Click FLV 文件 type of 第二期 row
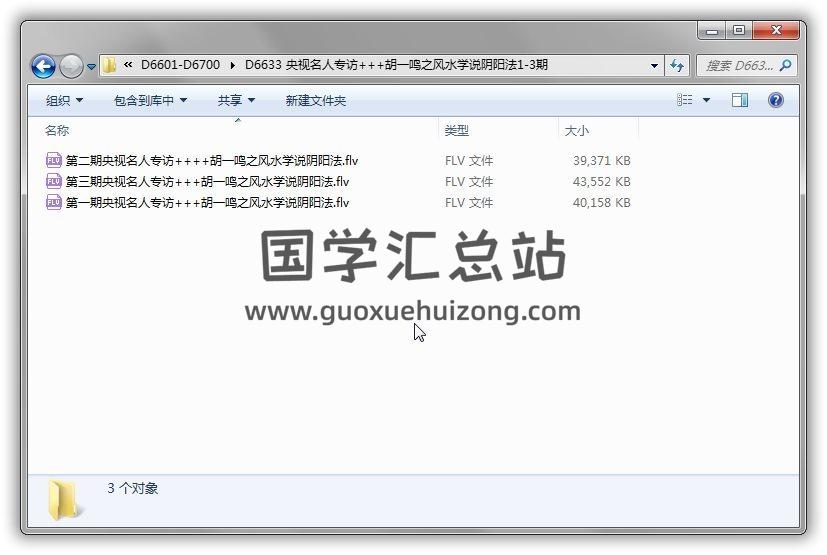The width and height of the screenshot is (827, 555). [x=469, y=160]
